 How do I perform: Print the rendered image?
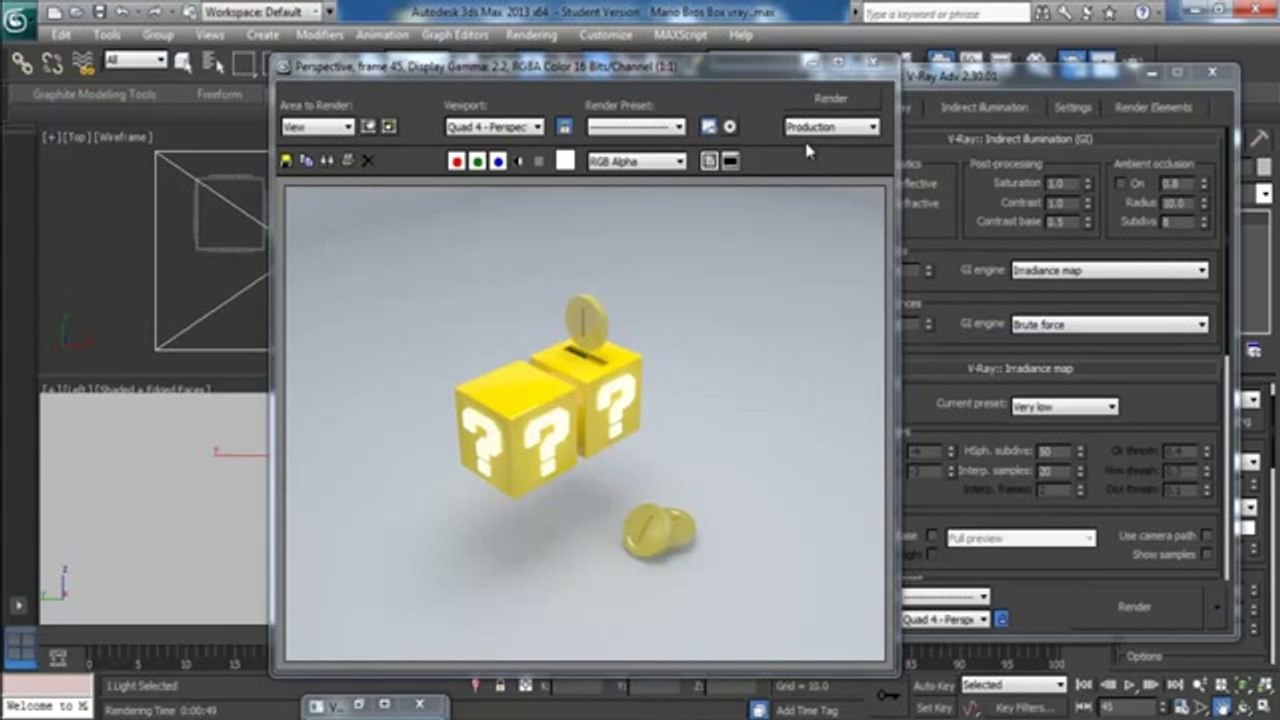[347, 161]
